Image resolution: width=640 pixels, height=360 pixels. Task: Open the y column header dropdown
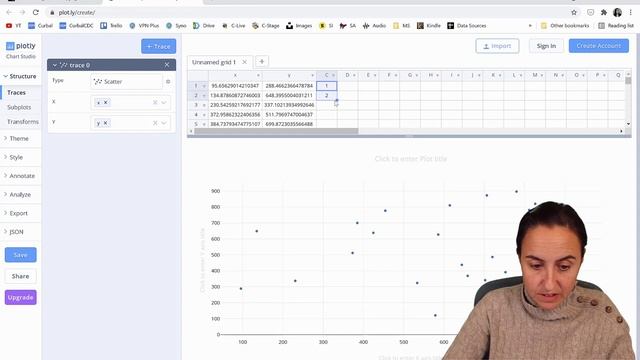[312, 76]
